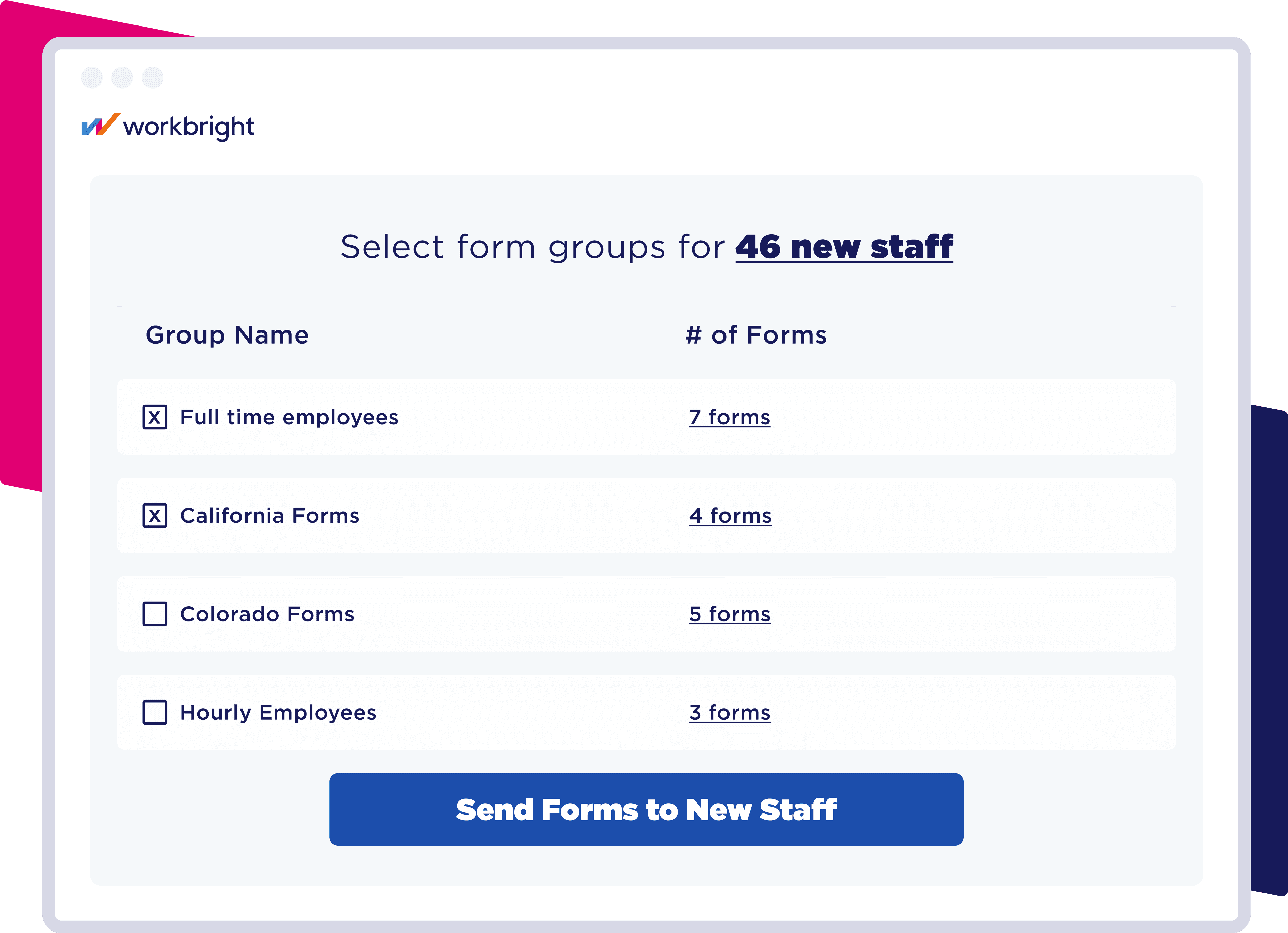The height and width of the screenshot is (933, 1288).
Task: Open the 7 forms link
Action: 729,417
